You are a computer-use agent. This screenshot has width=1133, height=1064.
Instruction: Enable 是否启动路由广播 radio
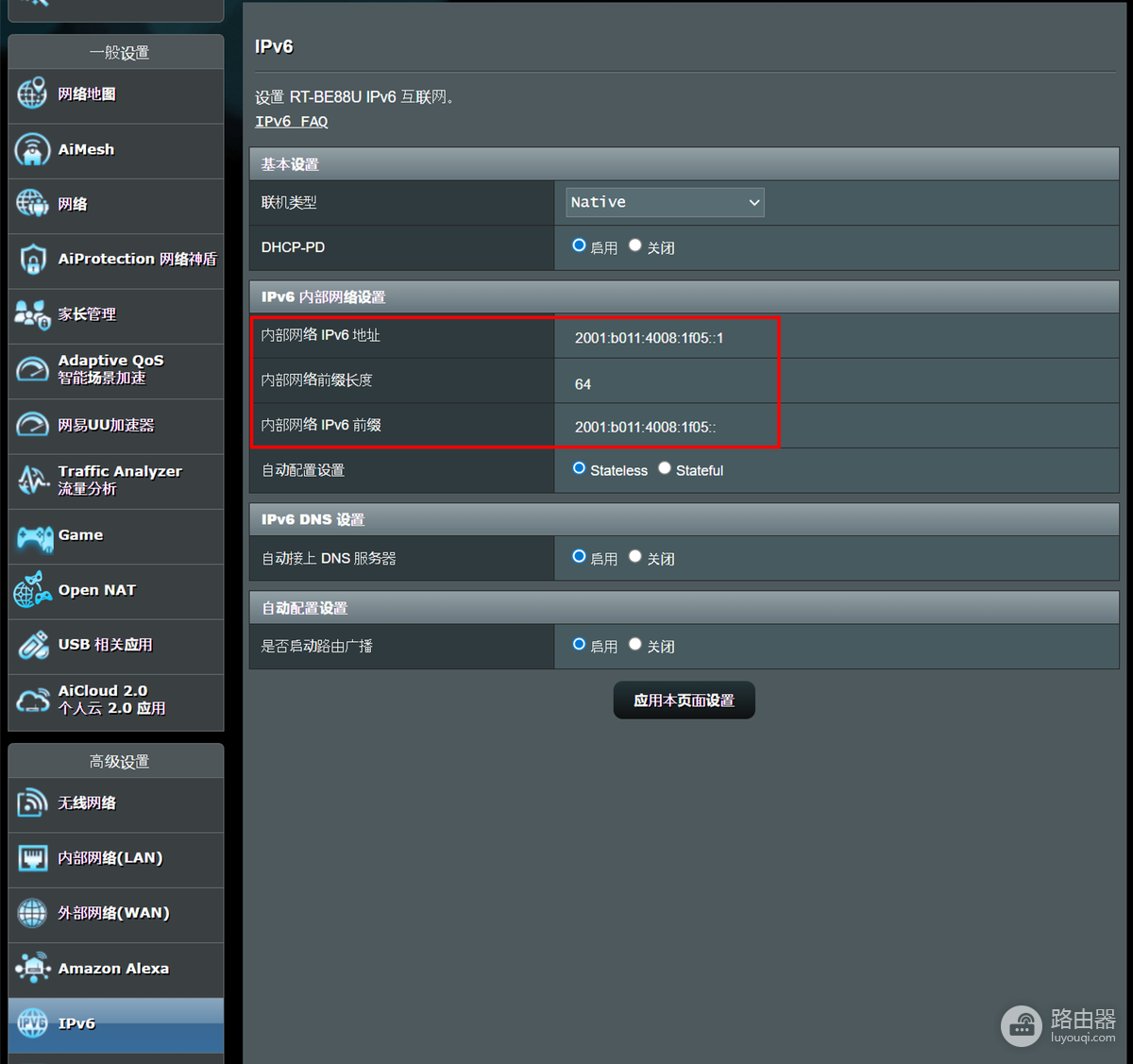pyautogui.click(x=579, y=645)
